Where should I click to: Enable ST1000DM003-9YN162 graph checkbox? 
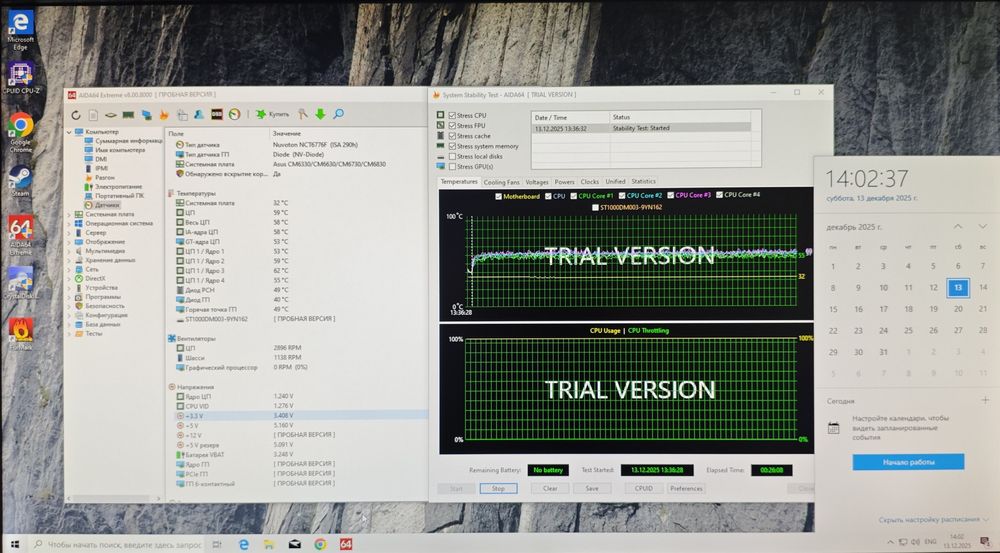tap(595, 207)
